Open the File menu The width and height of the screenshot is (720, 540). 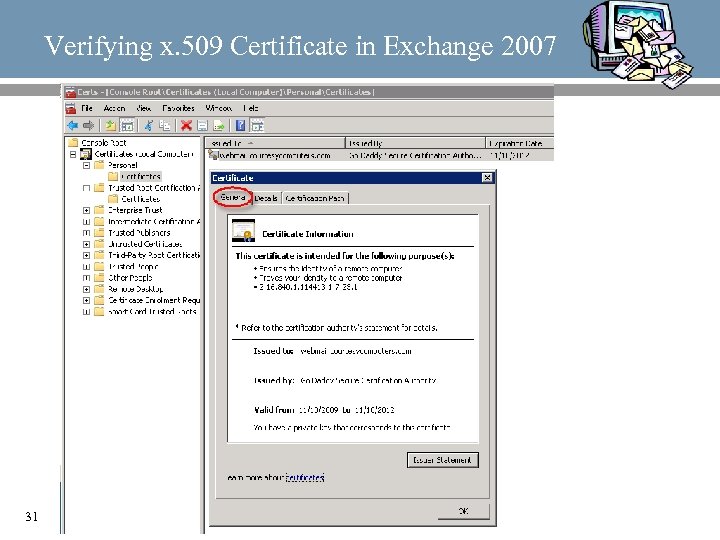tap(87, 108)
